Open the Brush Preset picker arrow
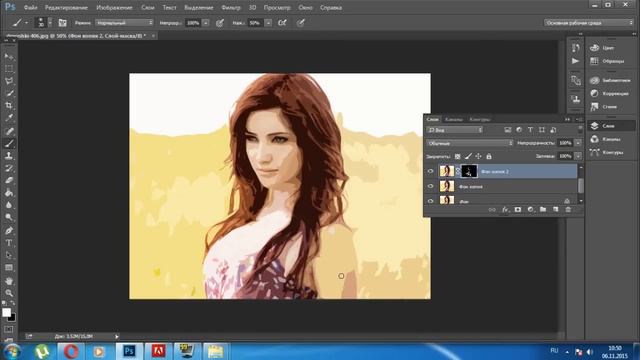The width and height of the screenshot is (640, 360). point(50,23)
